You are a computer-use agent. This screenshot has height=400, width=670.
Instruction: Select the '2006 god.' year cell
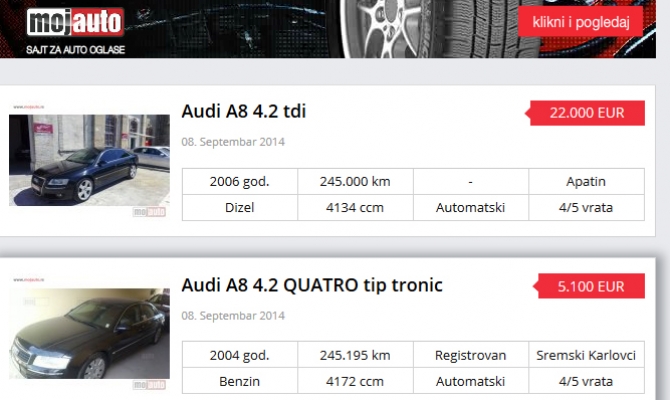[x=239, y=182]
